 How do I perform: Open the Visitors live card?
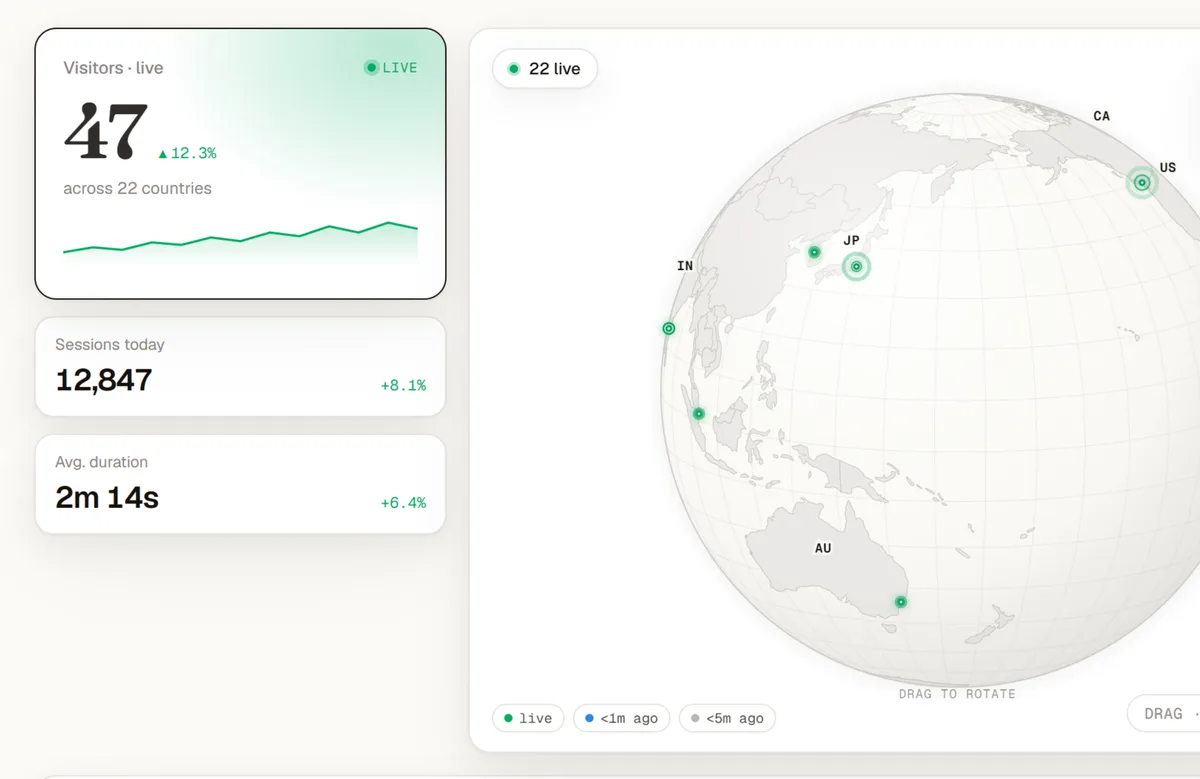[x=240, y=163]
